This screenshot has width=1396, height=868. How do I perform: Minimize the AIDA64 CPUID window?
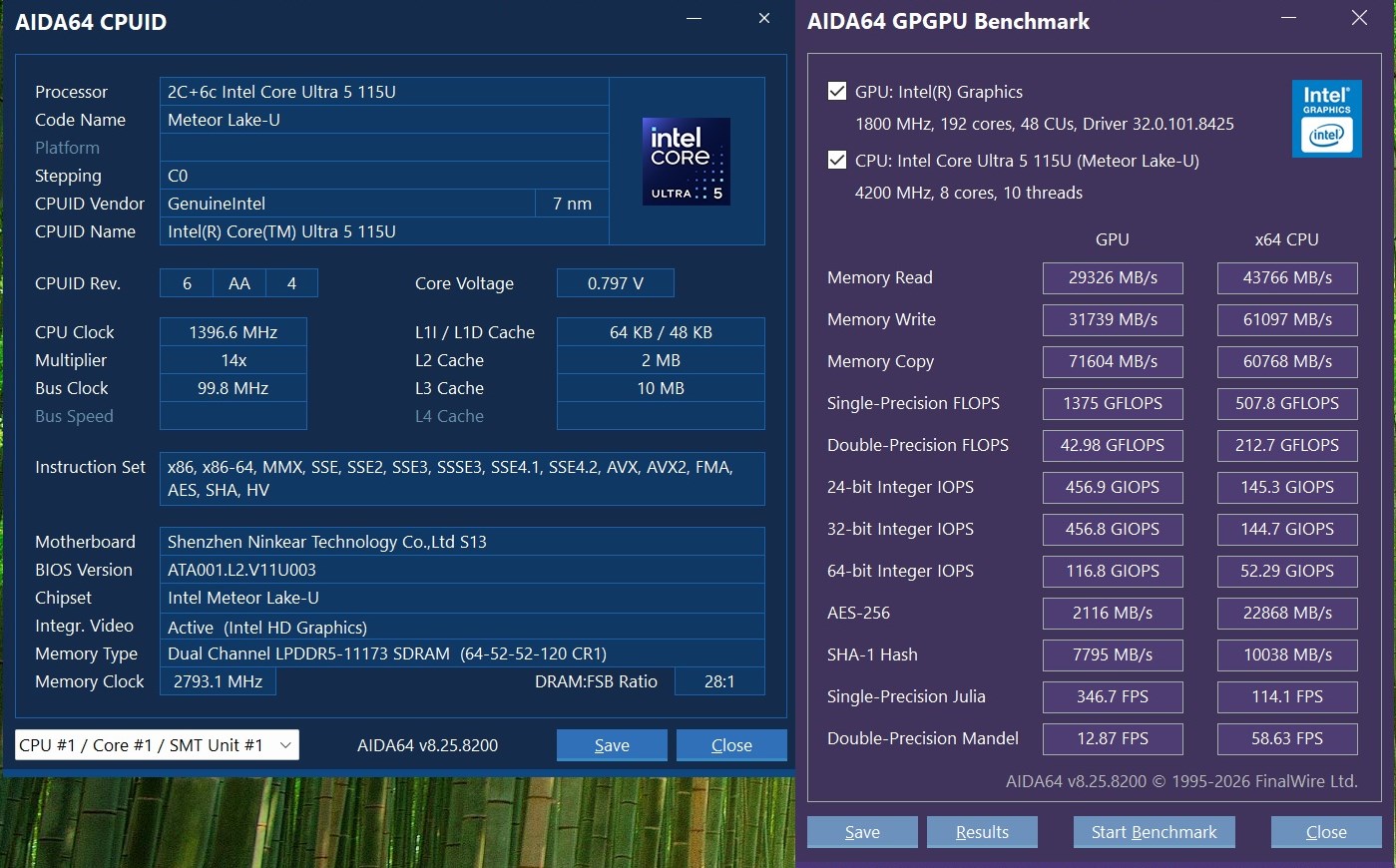tap(695, 19)
